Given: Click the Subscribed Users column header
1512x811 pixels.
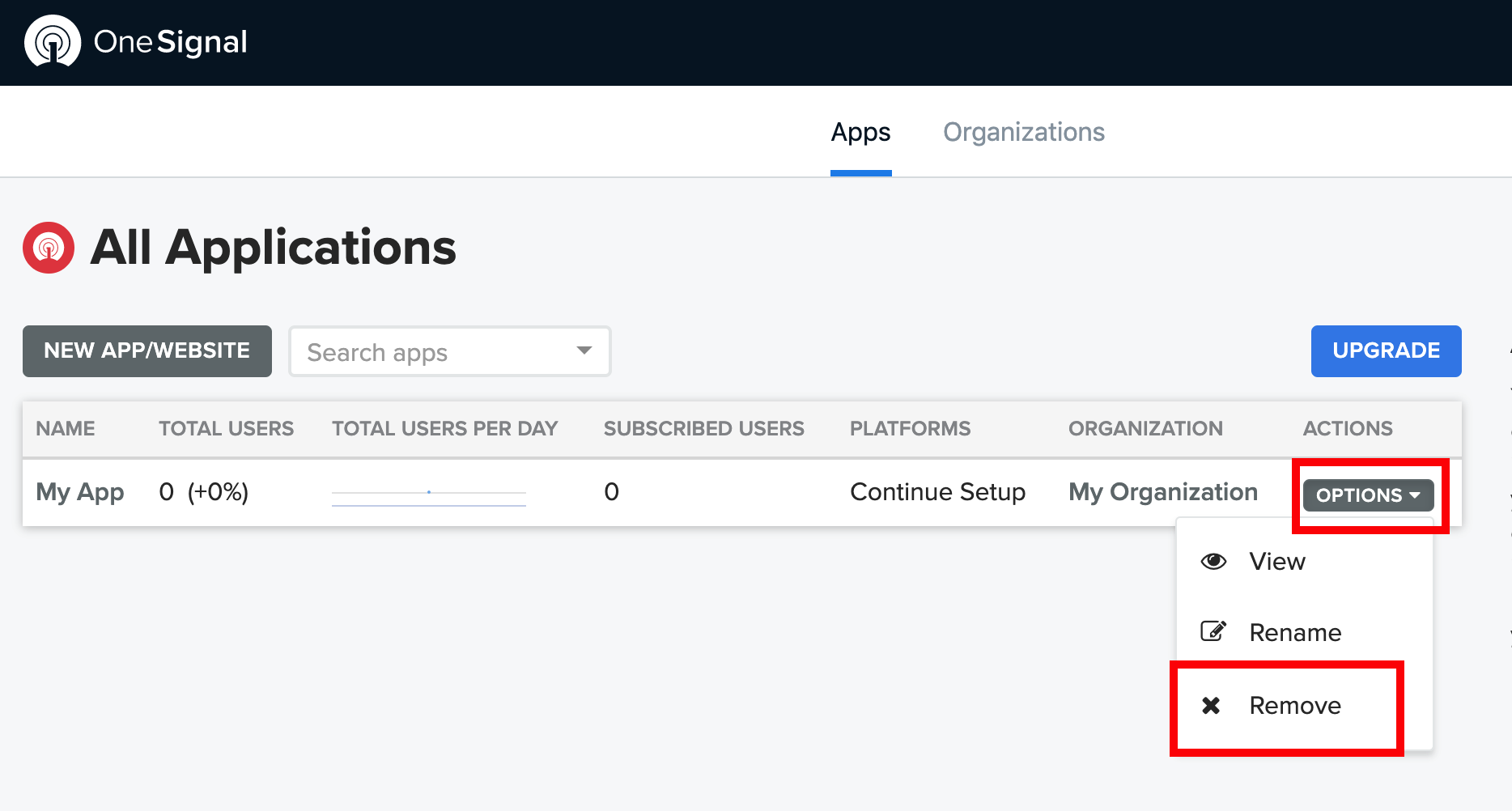Looking at the screenshot, I should tap(704, 428).
